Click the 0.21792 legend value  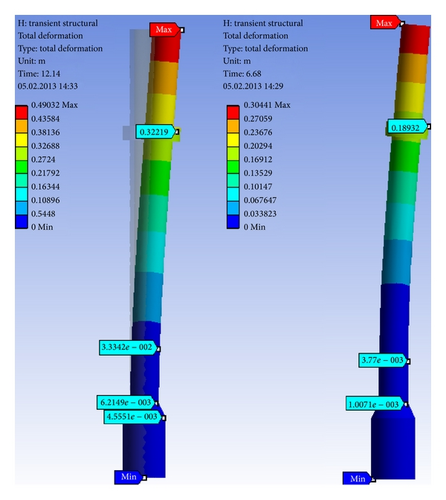pyautogui.click(x=45, y=173)
